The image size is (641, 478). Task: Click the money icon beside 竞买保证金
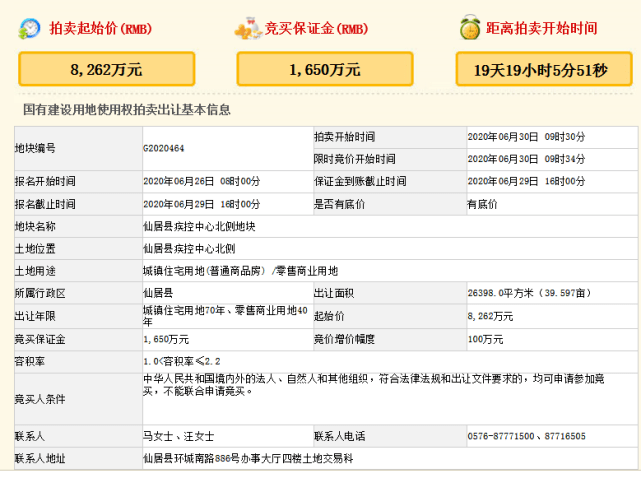pos(246,28)
